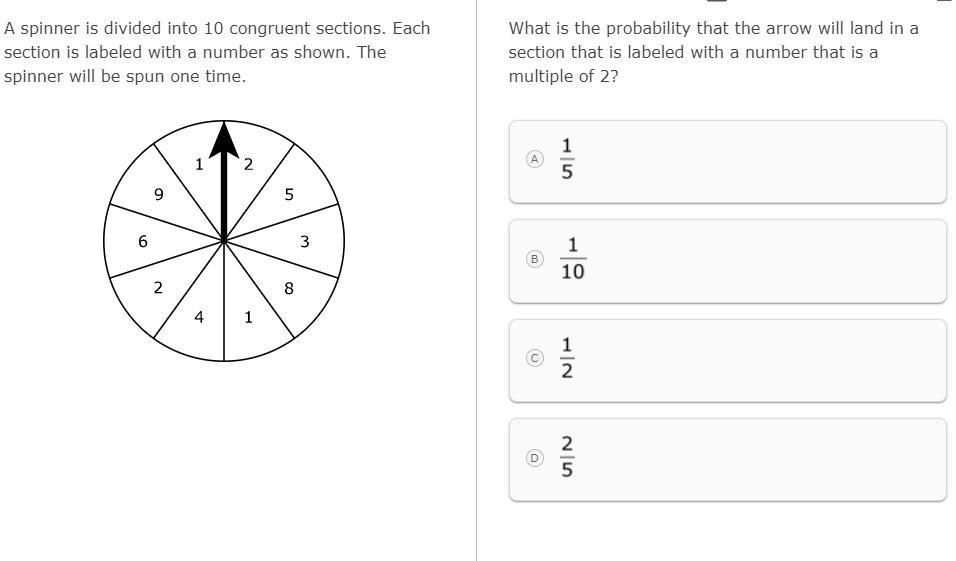956x561 pixels.
Task: Click the spinner section labeled 9
Action: pos(158,194)
